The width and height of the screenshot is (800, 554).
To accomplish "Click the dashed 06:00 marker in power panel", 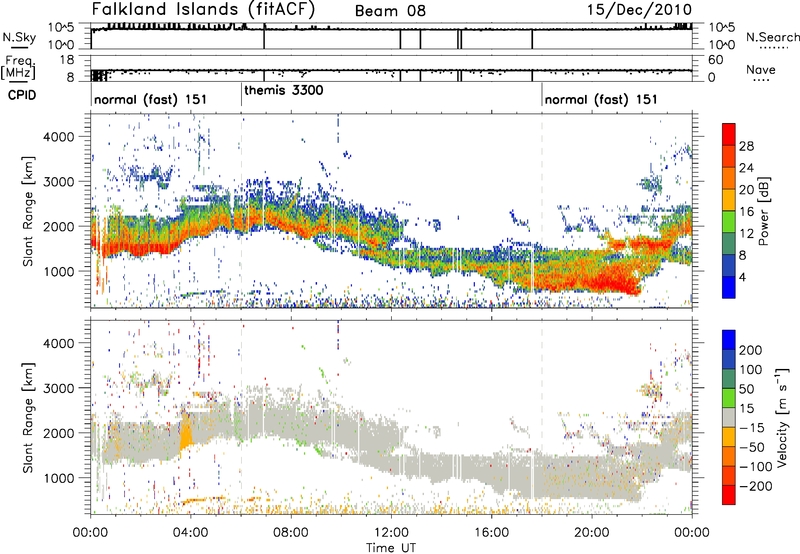I will (x=241, y=211).
